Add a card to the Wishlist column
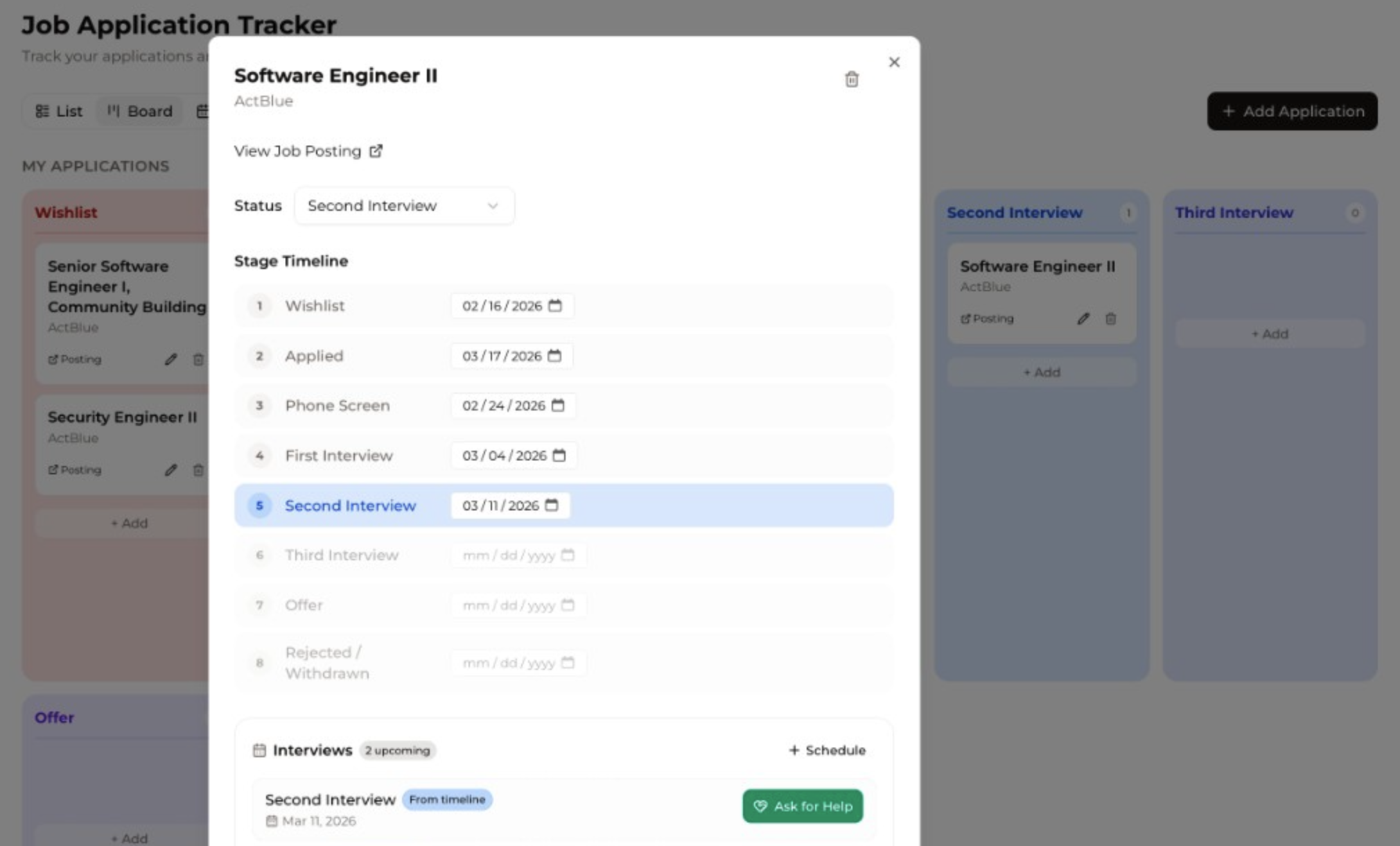 click(129, 524)
